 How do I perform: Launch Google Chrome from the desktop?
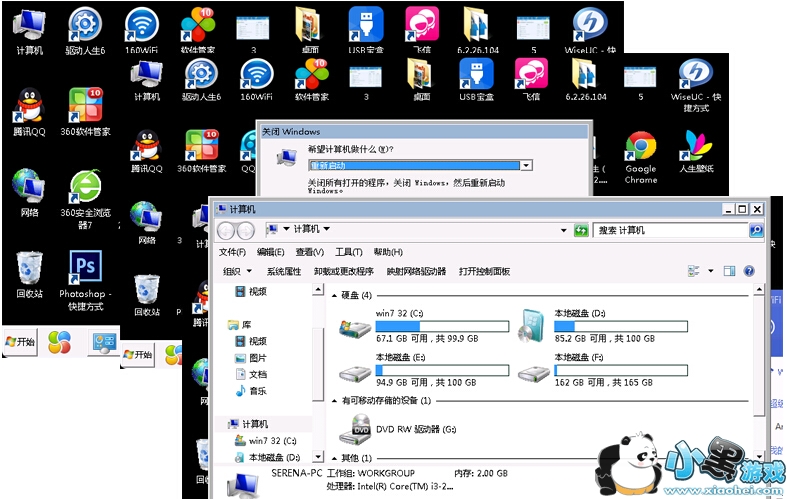click(x=640, y=147)
